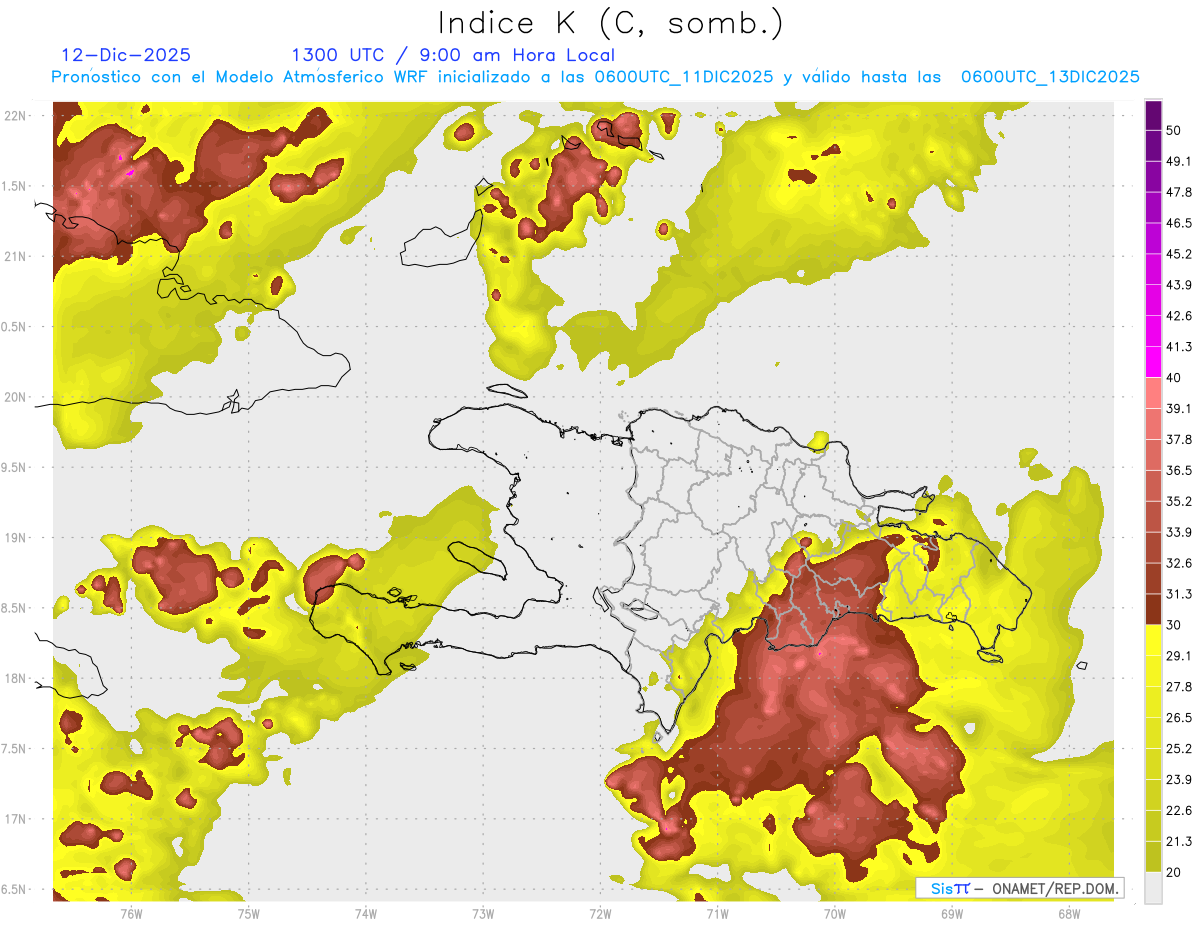This screenshot has width=1200, height=927.
Task: Click the '74W' longitude label
Action: (x=366, y=913)
